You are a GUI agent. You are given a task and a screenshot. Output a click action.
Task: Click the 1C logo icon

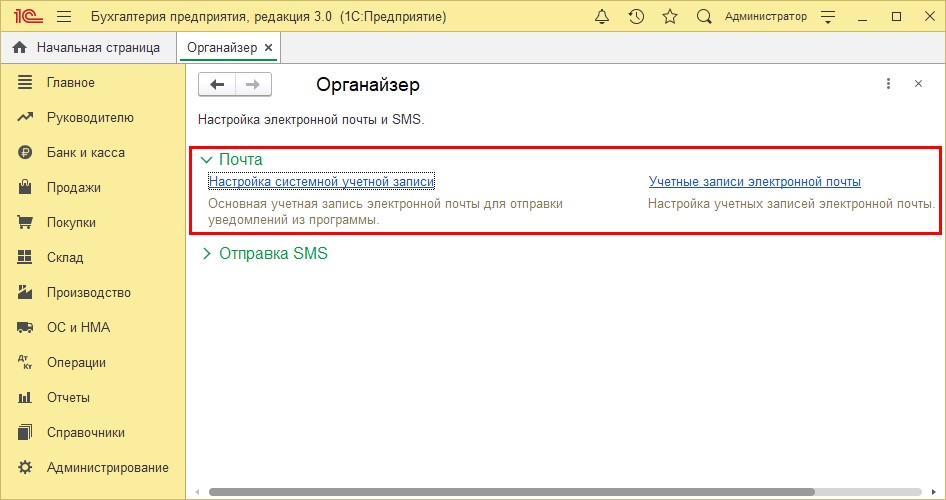point(26,17)
